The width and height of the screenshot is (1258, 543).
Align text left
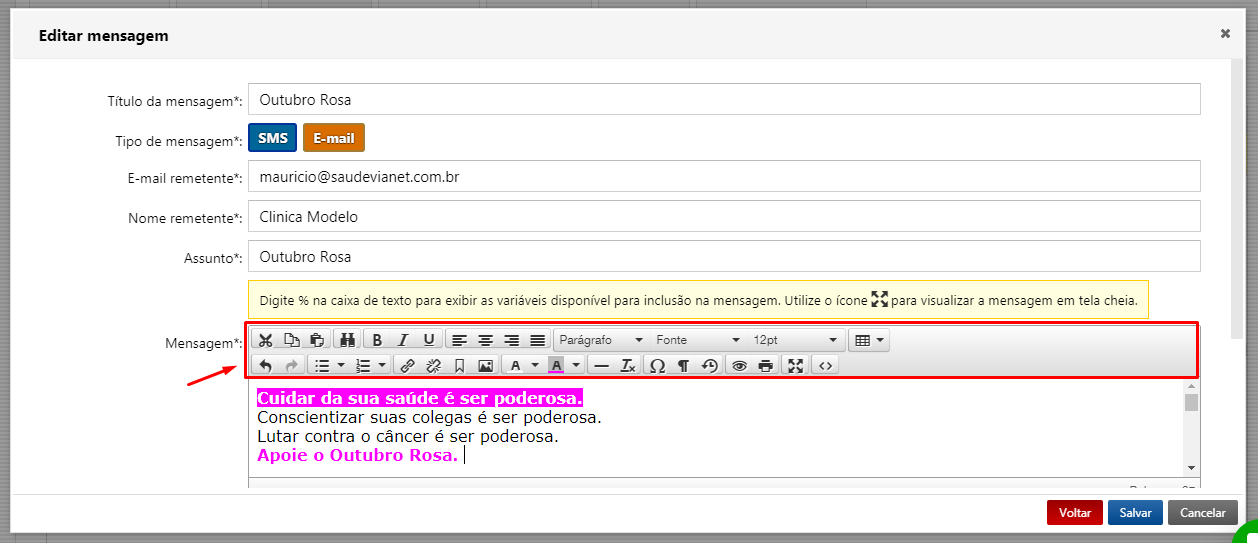(459, 340)
